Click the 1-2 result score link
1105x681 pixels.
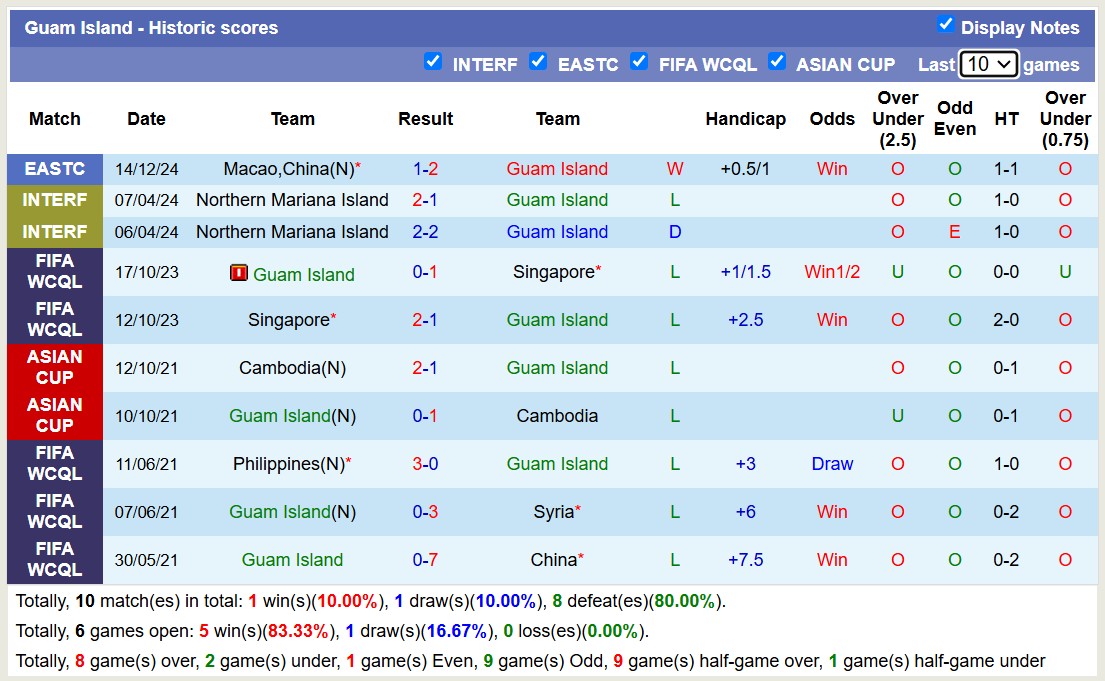coord(425,168)
